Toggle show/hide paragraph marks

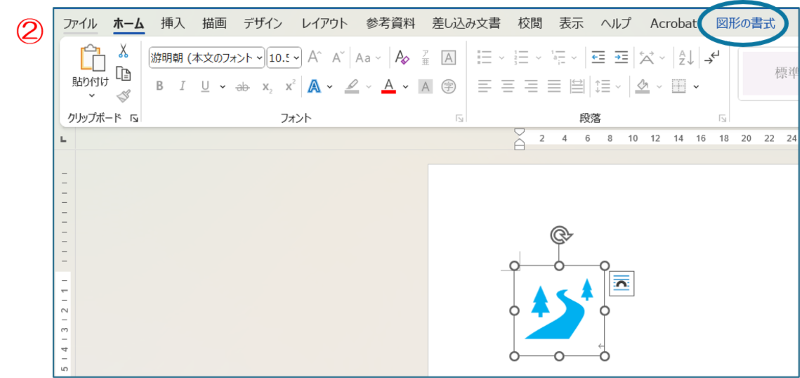[x=712, y=58]
